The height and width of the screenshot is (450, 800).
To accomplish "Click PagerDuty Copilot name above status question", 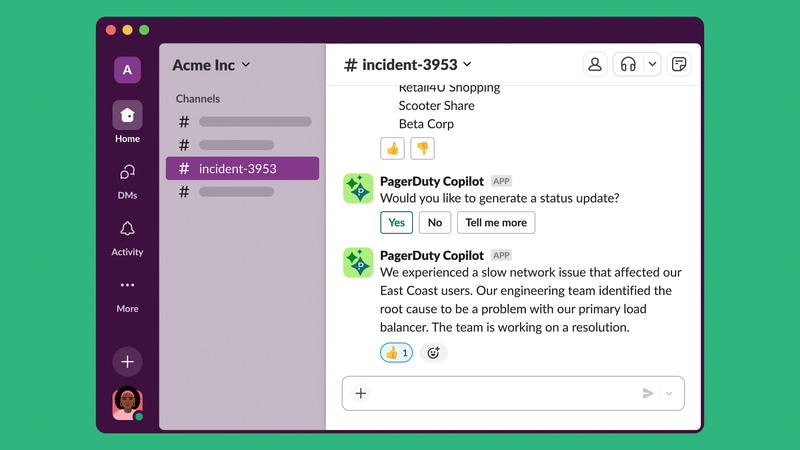I will 432,181.
